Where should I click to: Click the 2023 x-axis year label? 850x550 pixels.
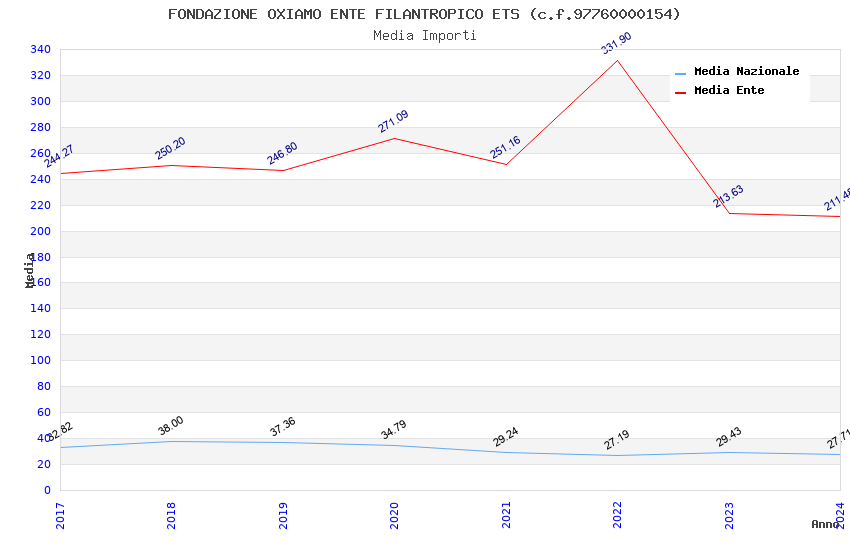pyautogui.click(x=729, y=515)
